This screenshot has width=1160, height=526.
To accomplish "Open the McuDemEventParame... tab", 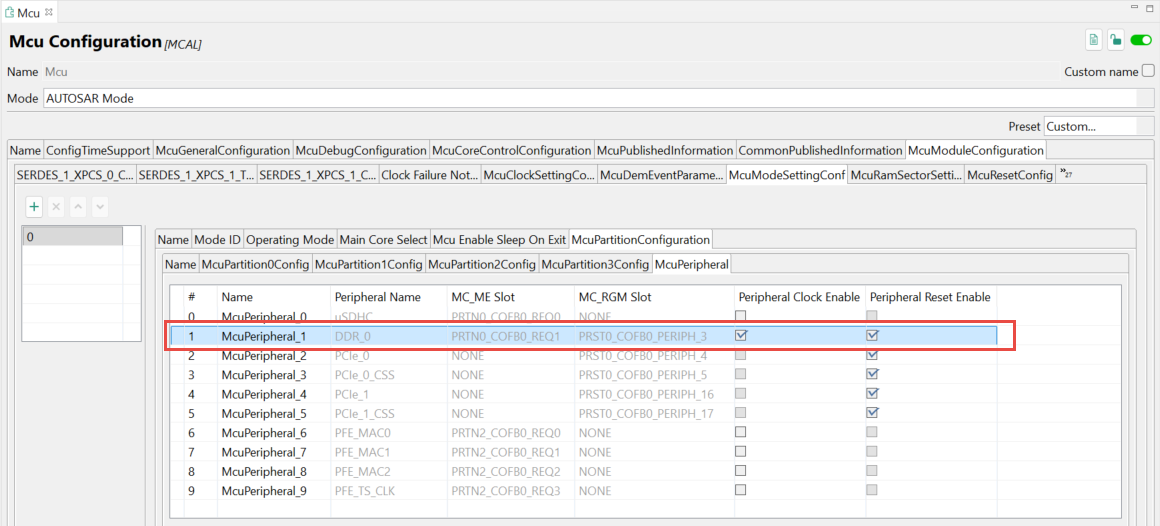I will click(x=661, y=175).
